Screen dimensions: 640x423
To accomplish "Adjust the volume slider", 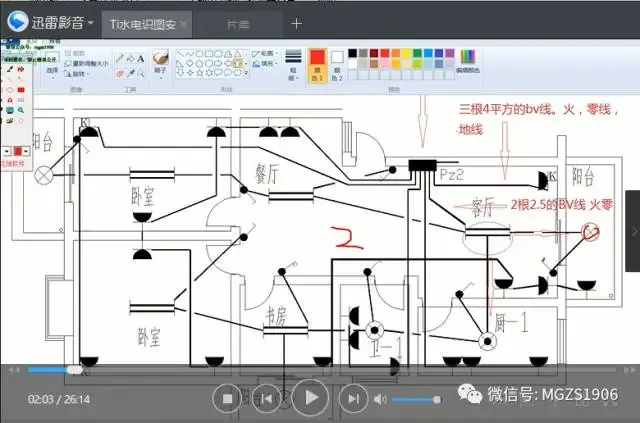I will point(416,399).
